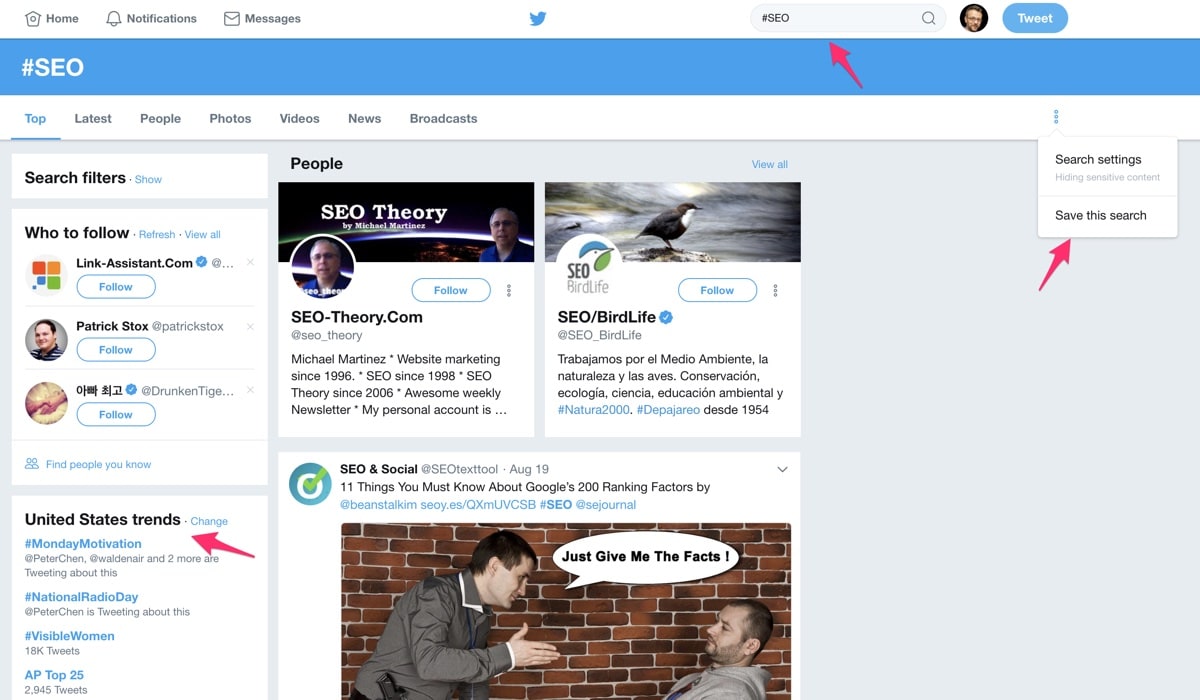Show the Search filters panel
The height and width of the screenshot is (700, 1200).
(148, 180)
